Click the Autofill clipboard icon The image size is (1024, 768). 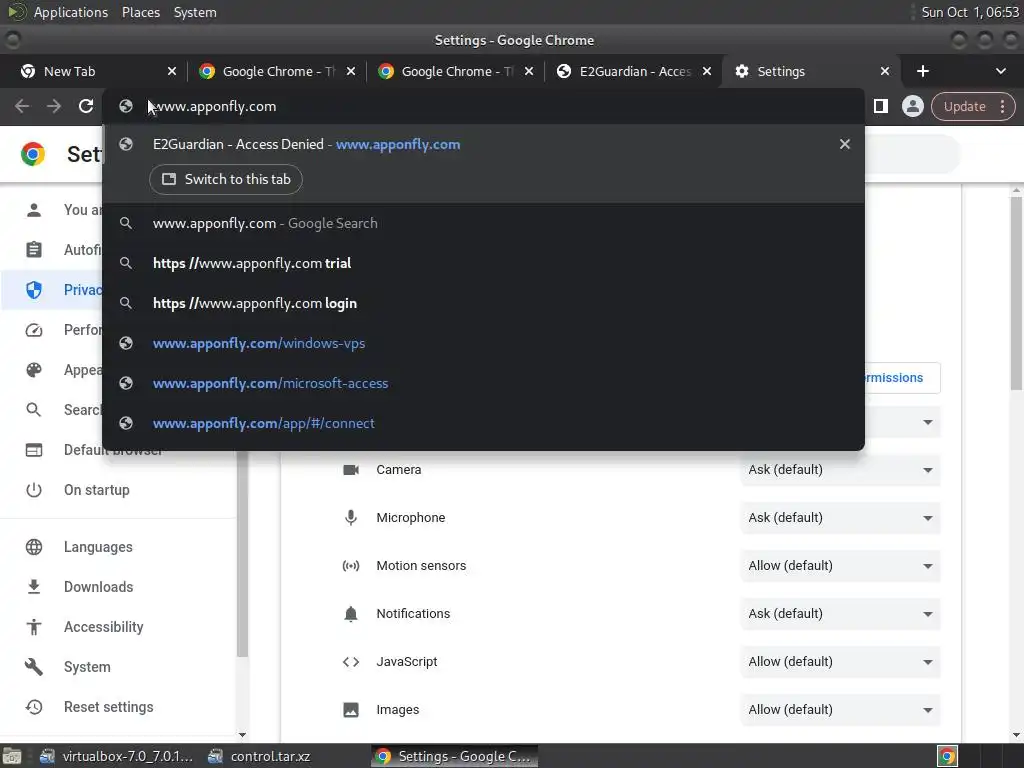coord(34,249)
